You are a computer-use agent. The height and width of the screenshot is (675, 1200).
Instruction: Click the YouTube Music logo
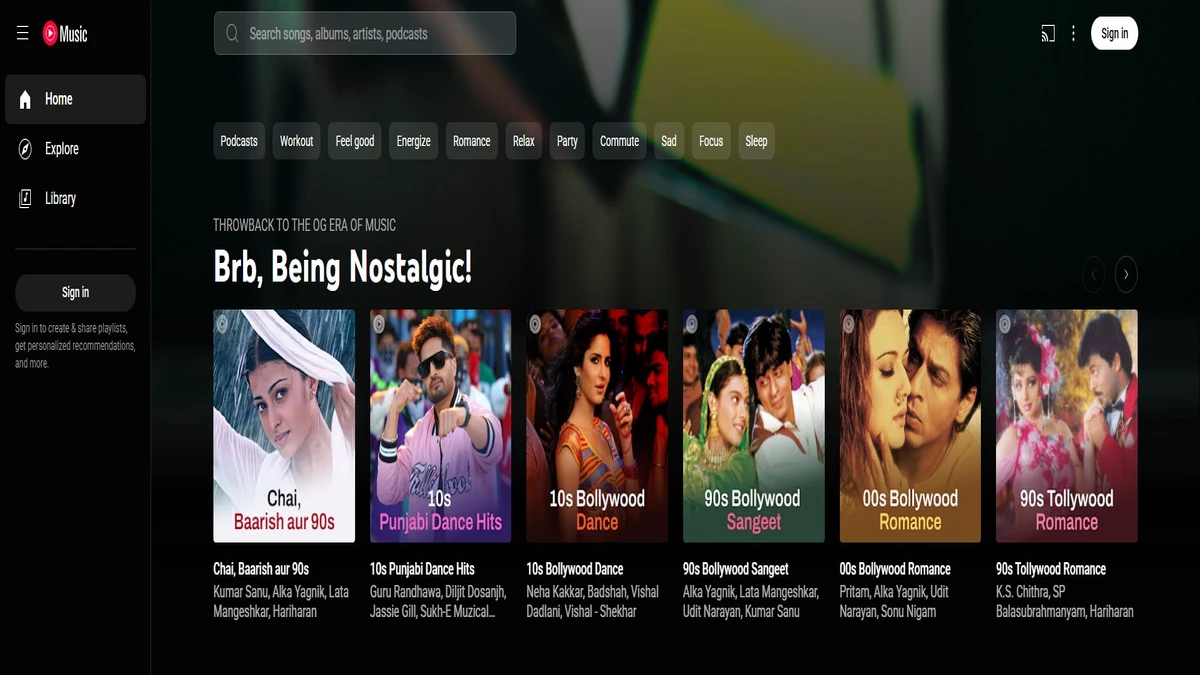[65, 34]
